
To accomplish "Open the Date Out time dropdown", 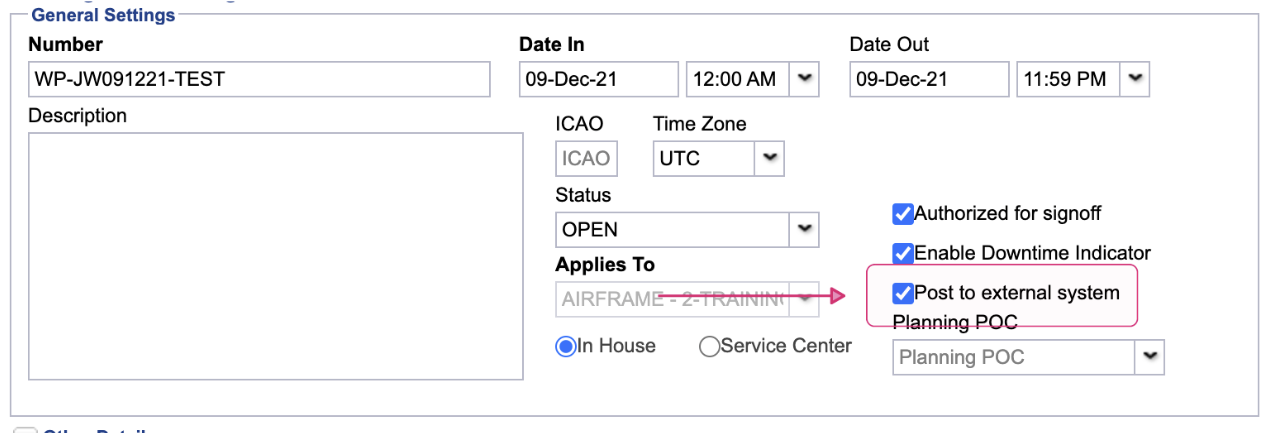I will (x=1134, y=79).
